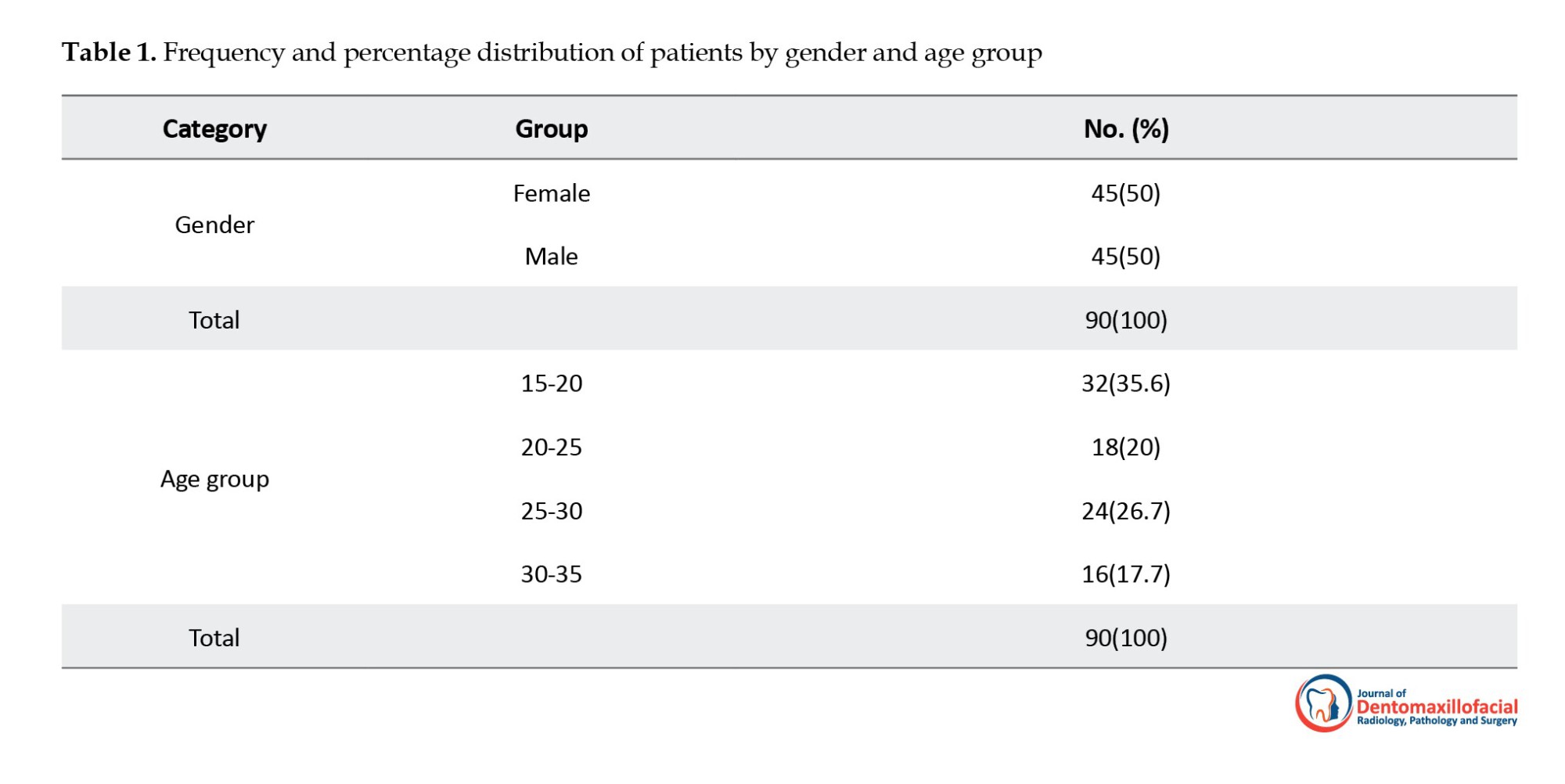Viewport: 1565px width, 784px height.
Task: Click the Total cell below Gender rows
Action: 214,320
